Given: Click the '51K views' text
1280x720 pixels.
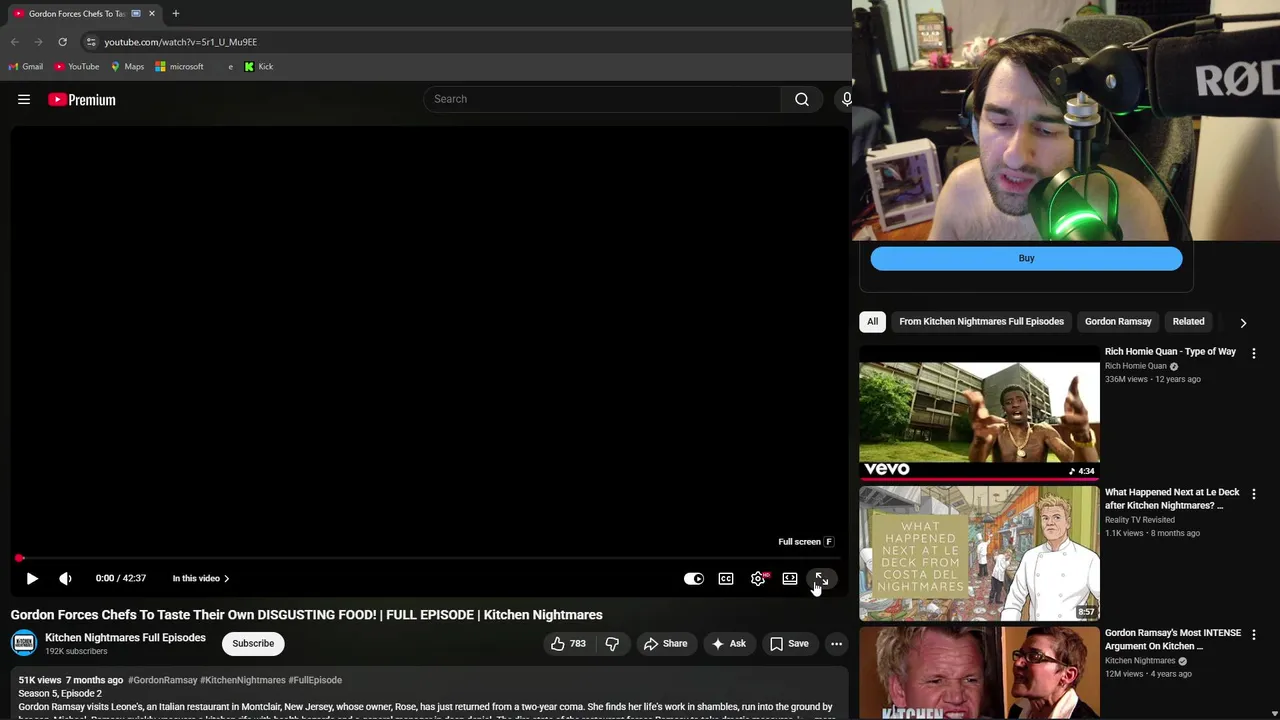Looking at the screenshot, I should [x=39, y=680].
